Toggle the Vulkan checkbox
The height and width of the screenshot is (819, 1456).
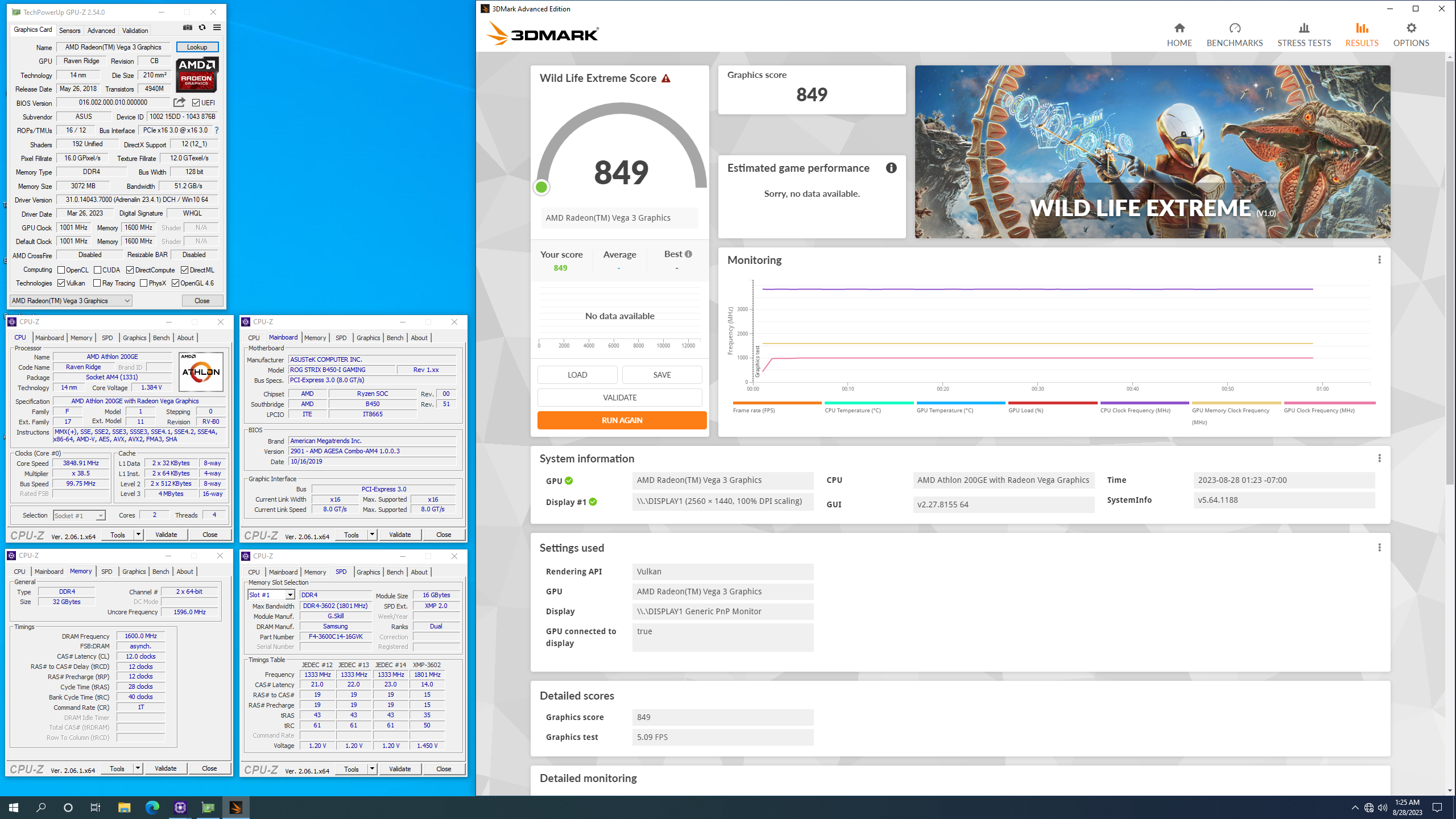[61, 283]
